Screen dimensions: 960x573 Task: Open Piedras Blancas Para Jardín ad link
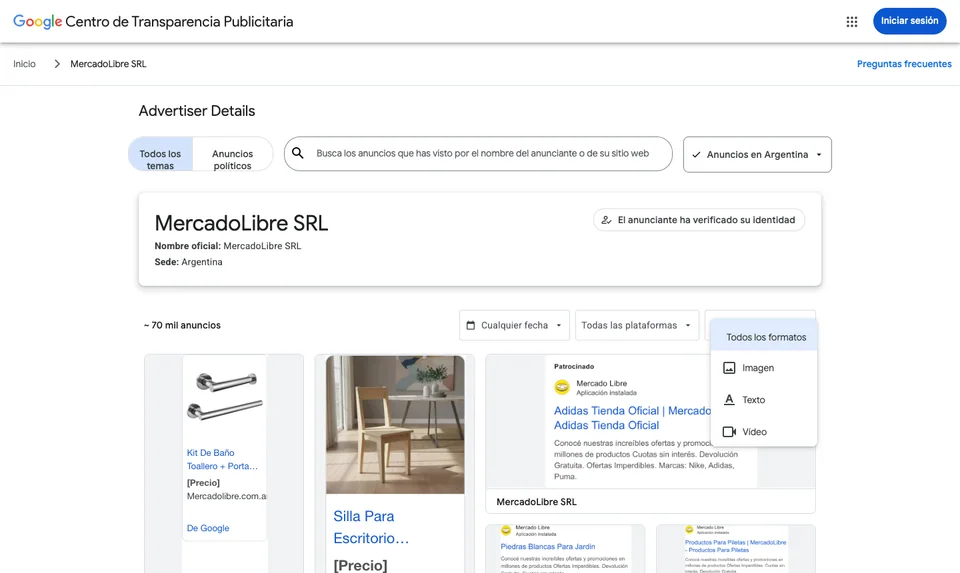click(548, 546)
